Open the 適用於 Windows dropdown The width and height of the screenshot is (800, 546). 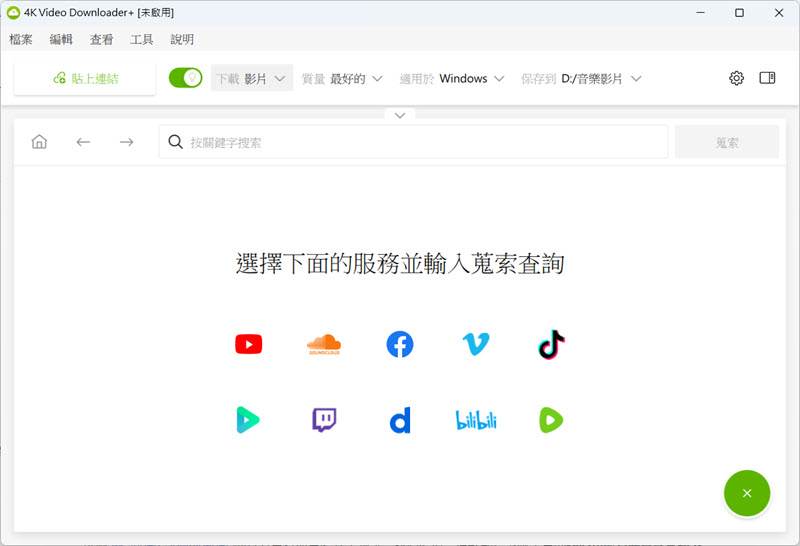pyautogui.click(x=452, y=79)
